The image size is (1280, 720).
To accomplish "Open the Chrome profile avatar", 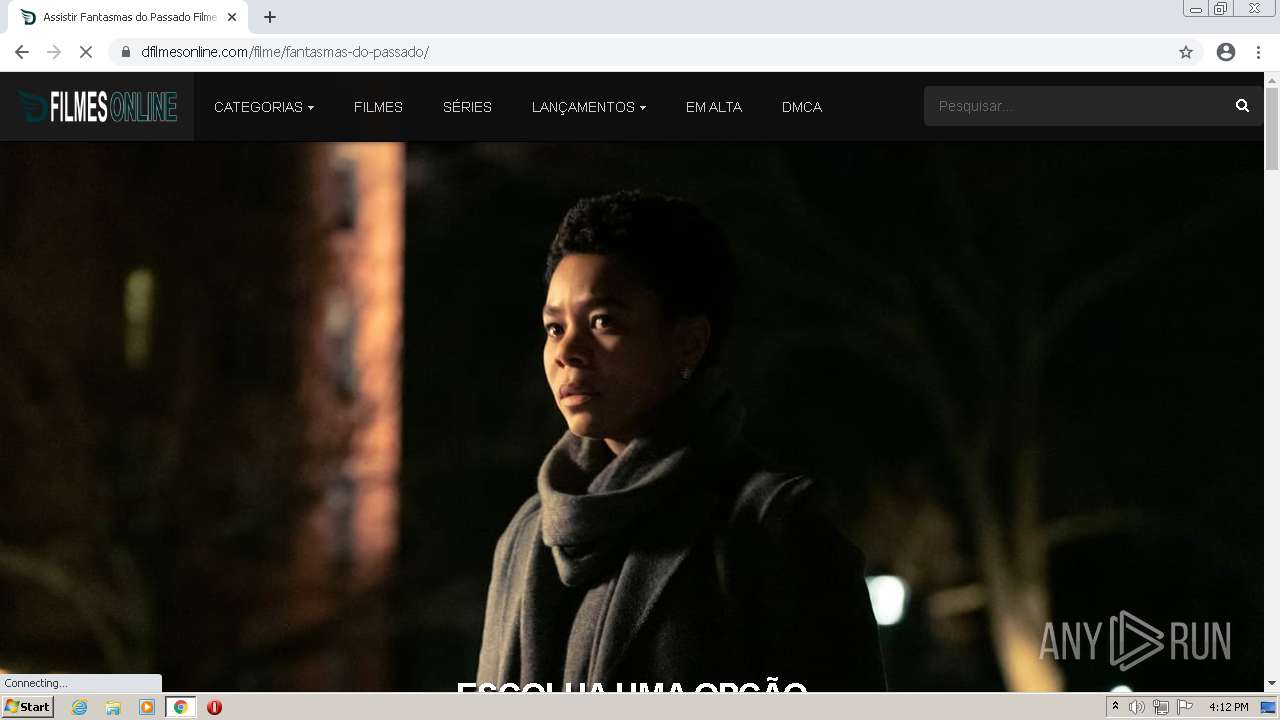I will 1226,52.
